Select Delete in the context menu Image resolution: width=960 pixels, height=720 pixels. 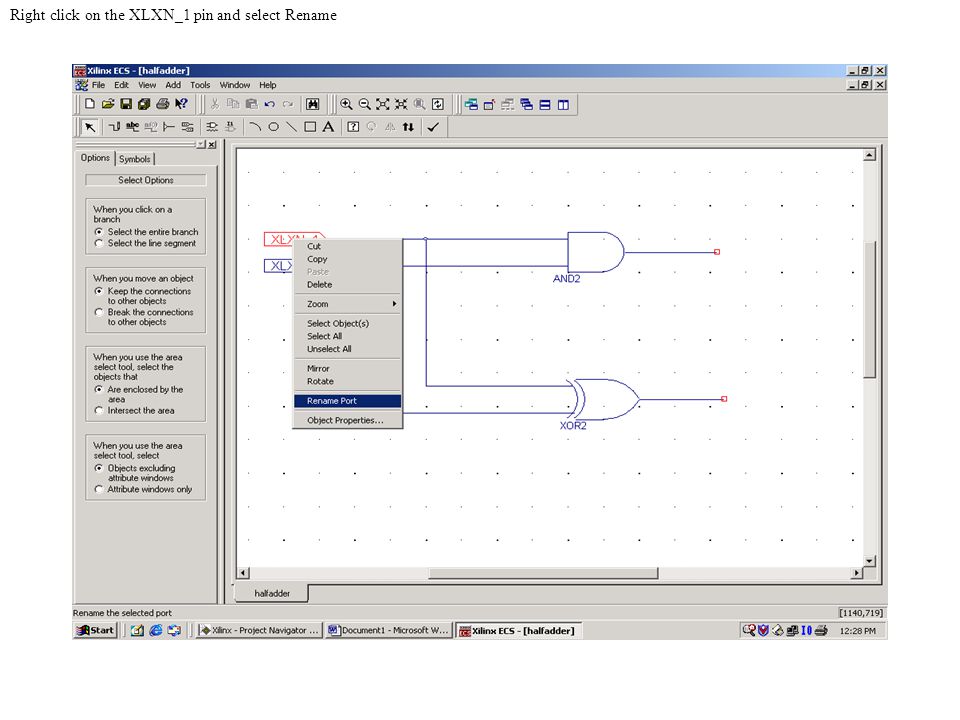pyautogui.click(x=347, y=285)
